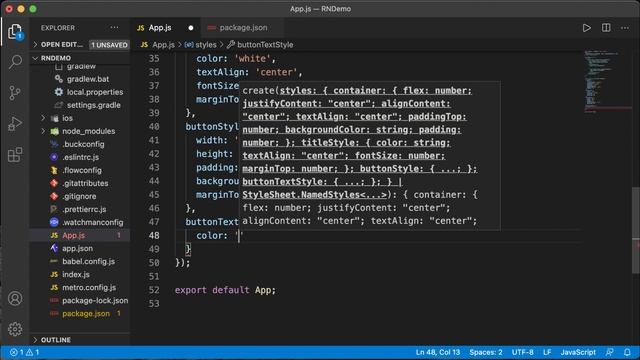Expand the ios folder
The width and height of the screenshot is (640, 360).
point(67,118)
